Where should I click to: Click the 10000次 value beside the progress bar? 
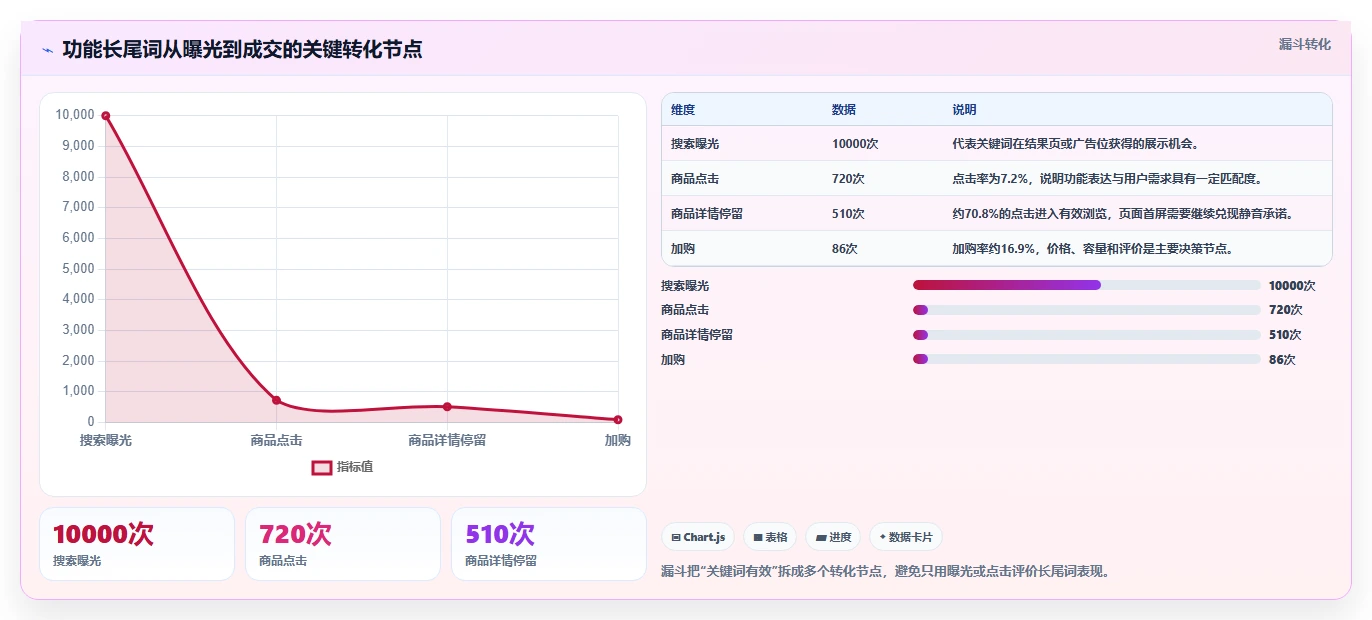pos(1292,285)
